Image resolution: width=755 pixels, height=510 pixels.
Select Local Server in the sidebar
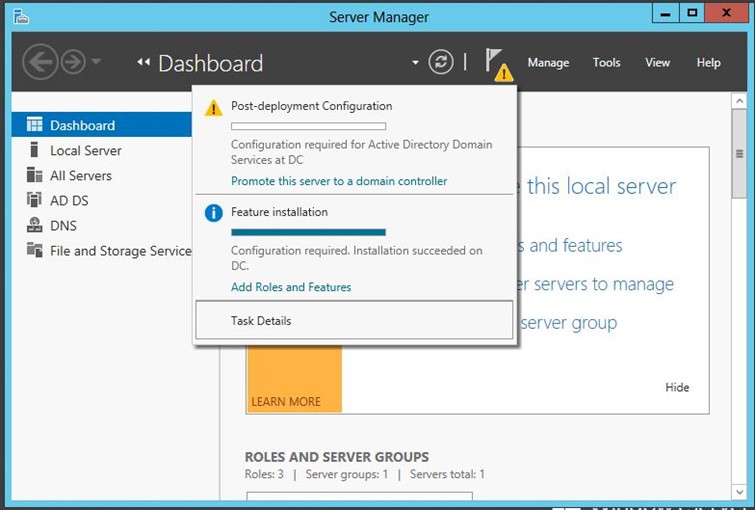tap(102, 150)
